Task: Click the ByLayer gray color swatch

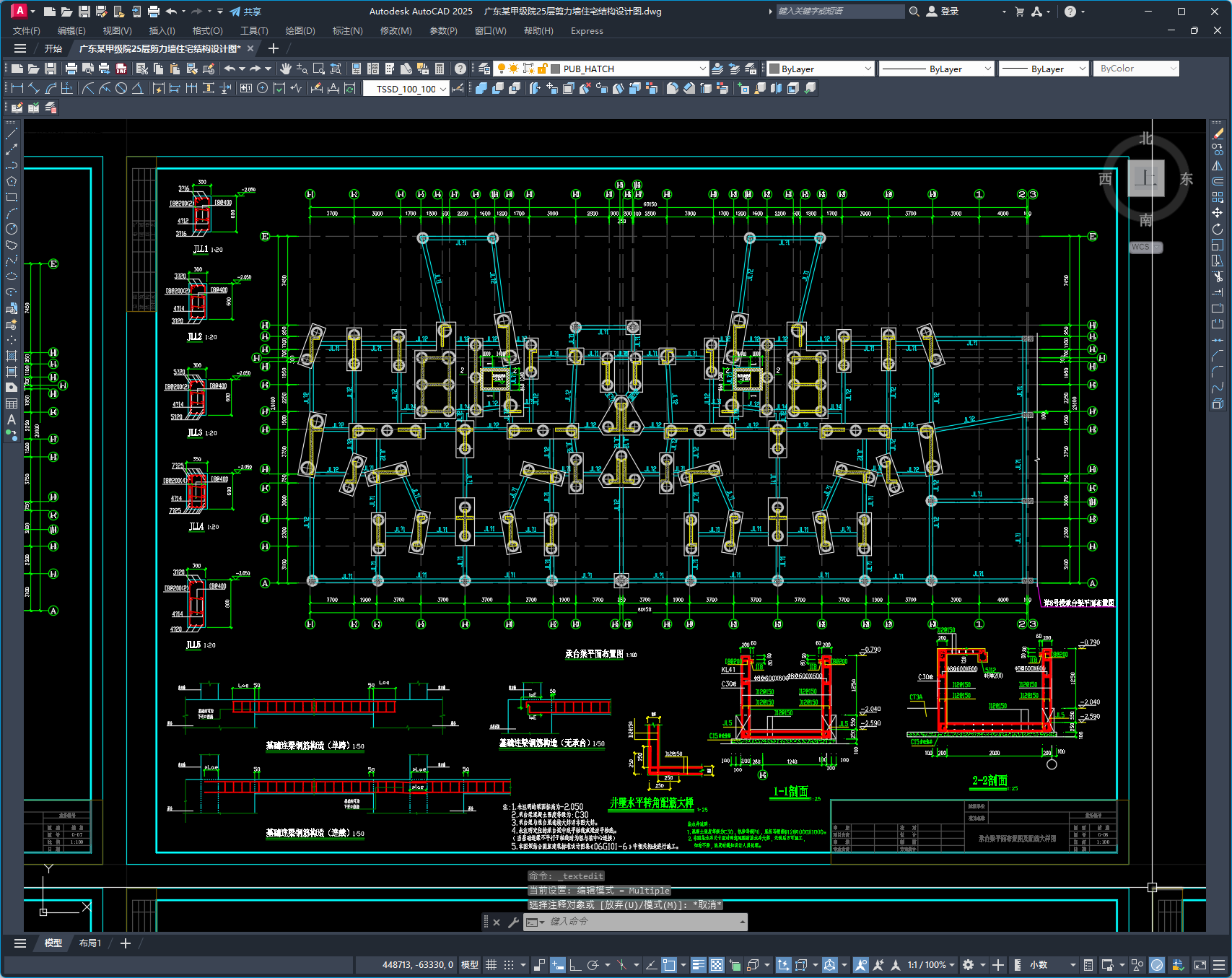Action: tap(774, 69)
